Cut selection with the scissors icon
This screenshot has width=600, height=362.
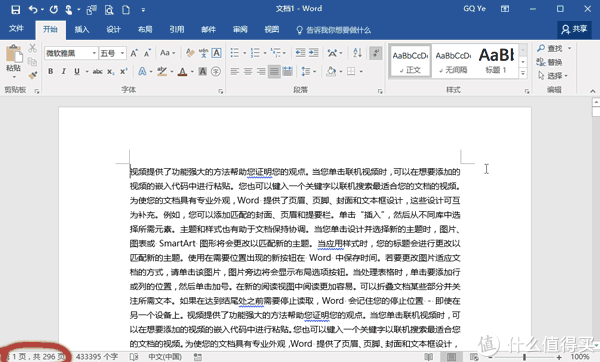[x=33, y=48]
